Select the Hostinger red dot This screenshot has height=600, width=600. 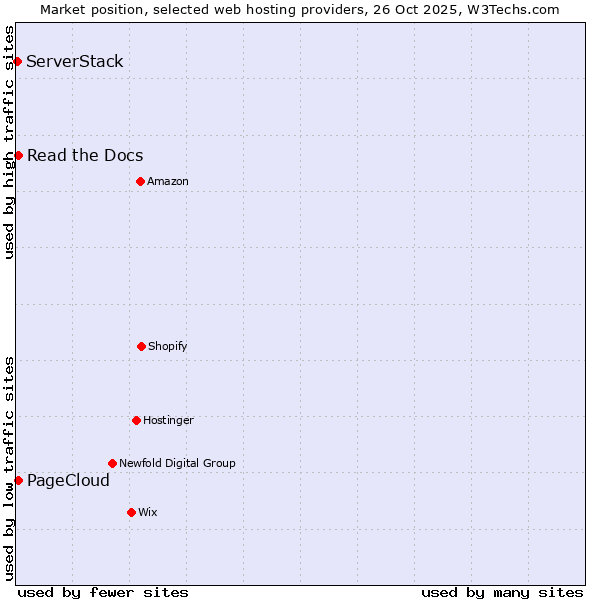point(136,420)
